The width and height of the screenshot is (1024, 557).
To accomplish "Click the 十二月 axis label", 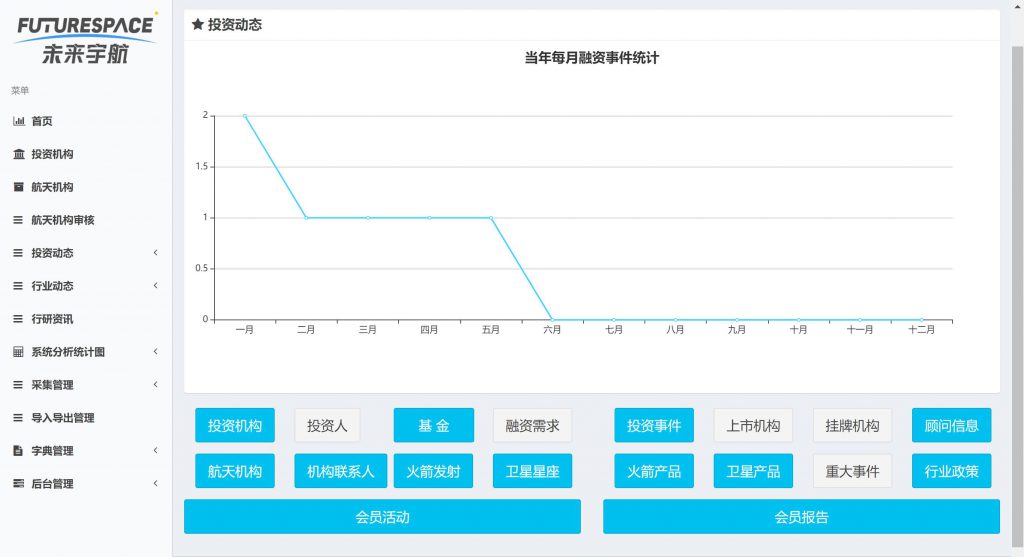I will coord(921,330).
